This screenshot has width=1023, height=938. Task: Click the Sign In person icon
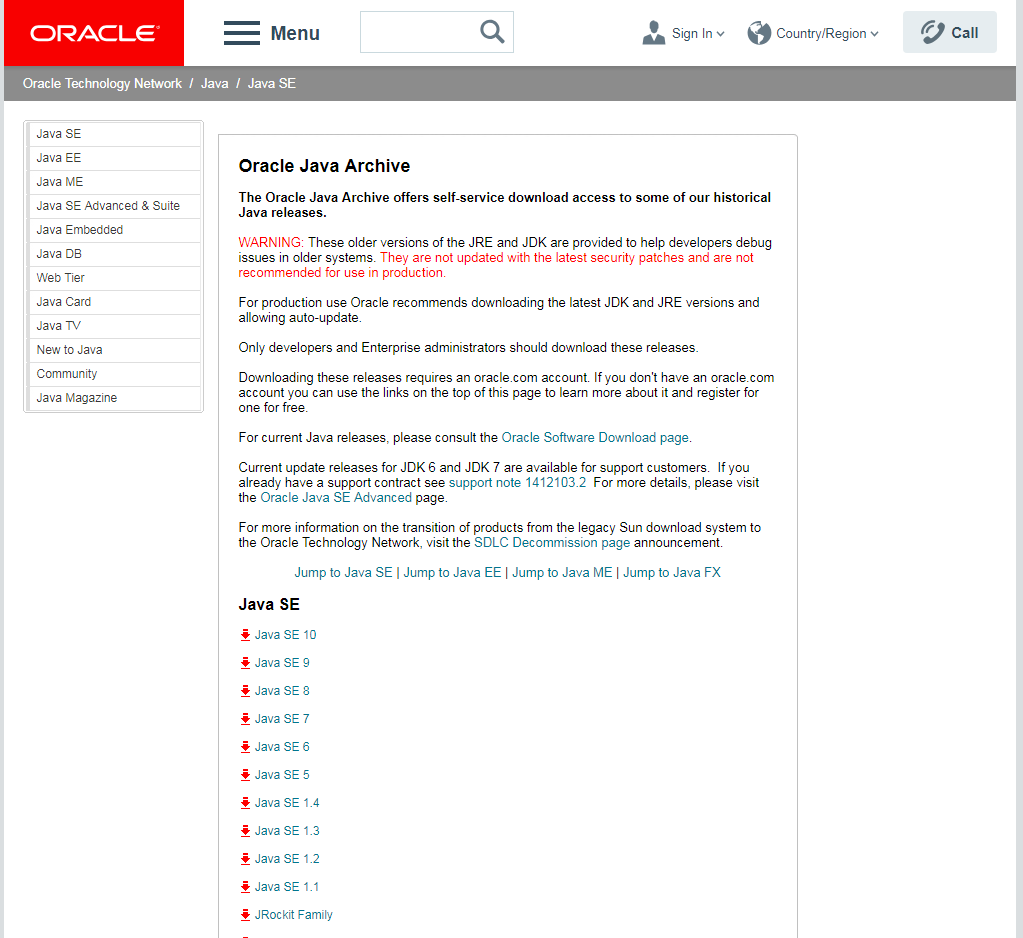coord(654,33)
